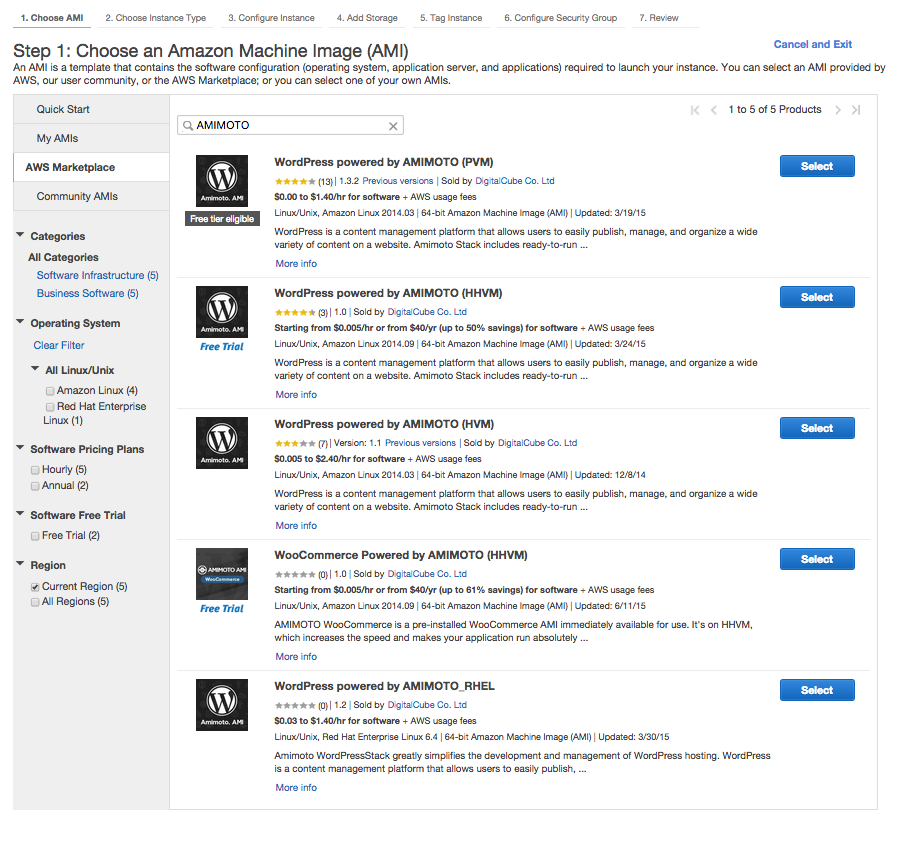Screen dimensions: 899x841
Task: Filter by Software Infrastructure (5)
Action: point(98,275)
